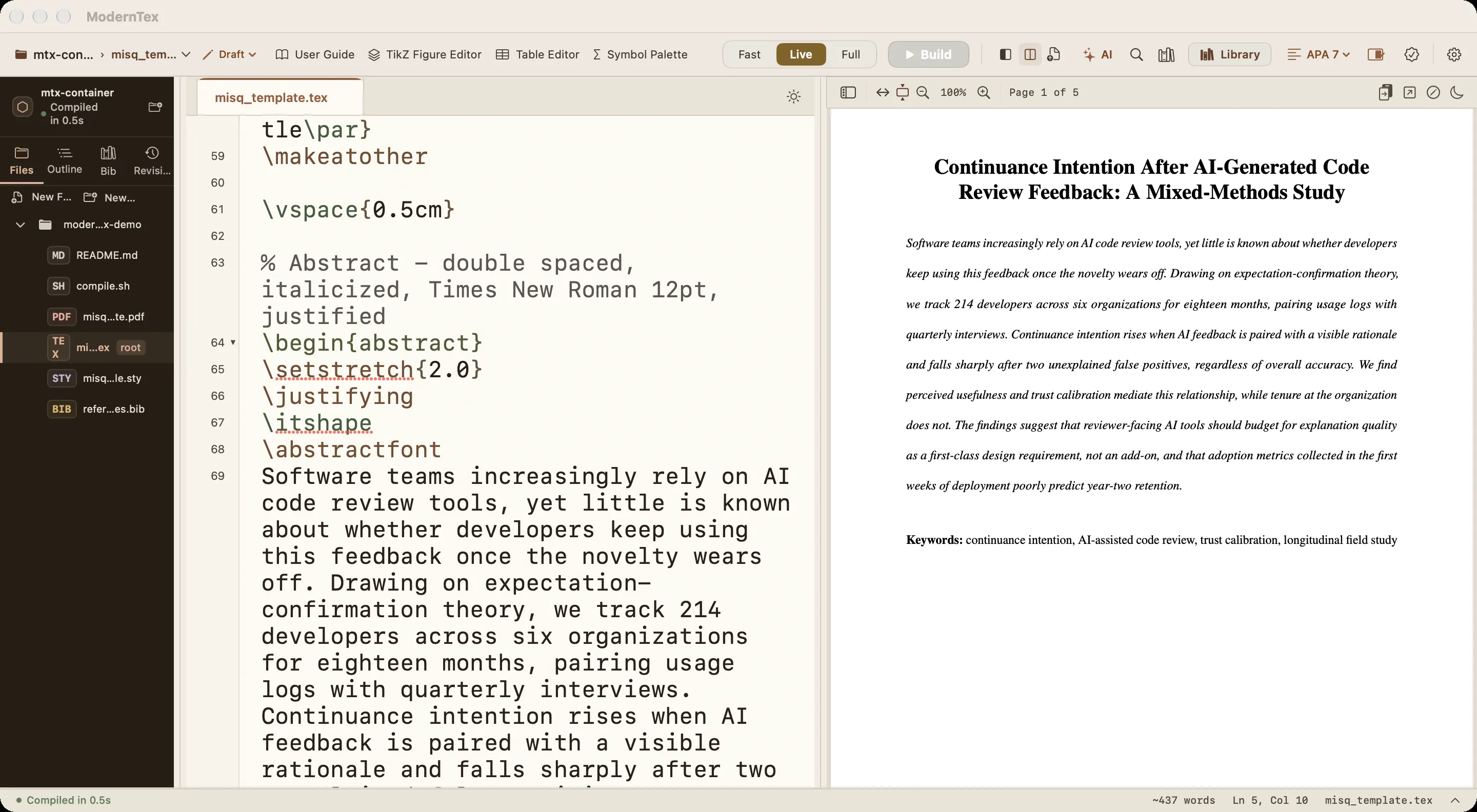The image size is (1477, 812).
Task: Open APA 7 citation style dropdown
Action: pos(1318,54)
